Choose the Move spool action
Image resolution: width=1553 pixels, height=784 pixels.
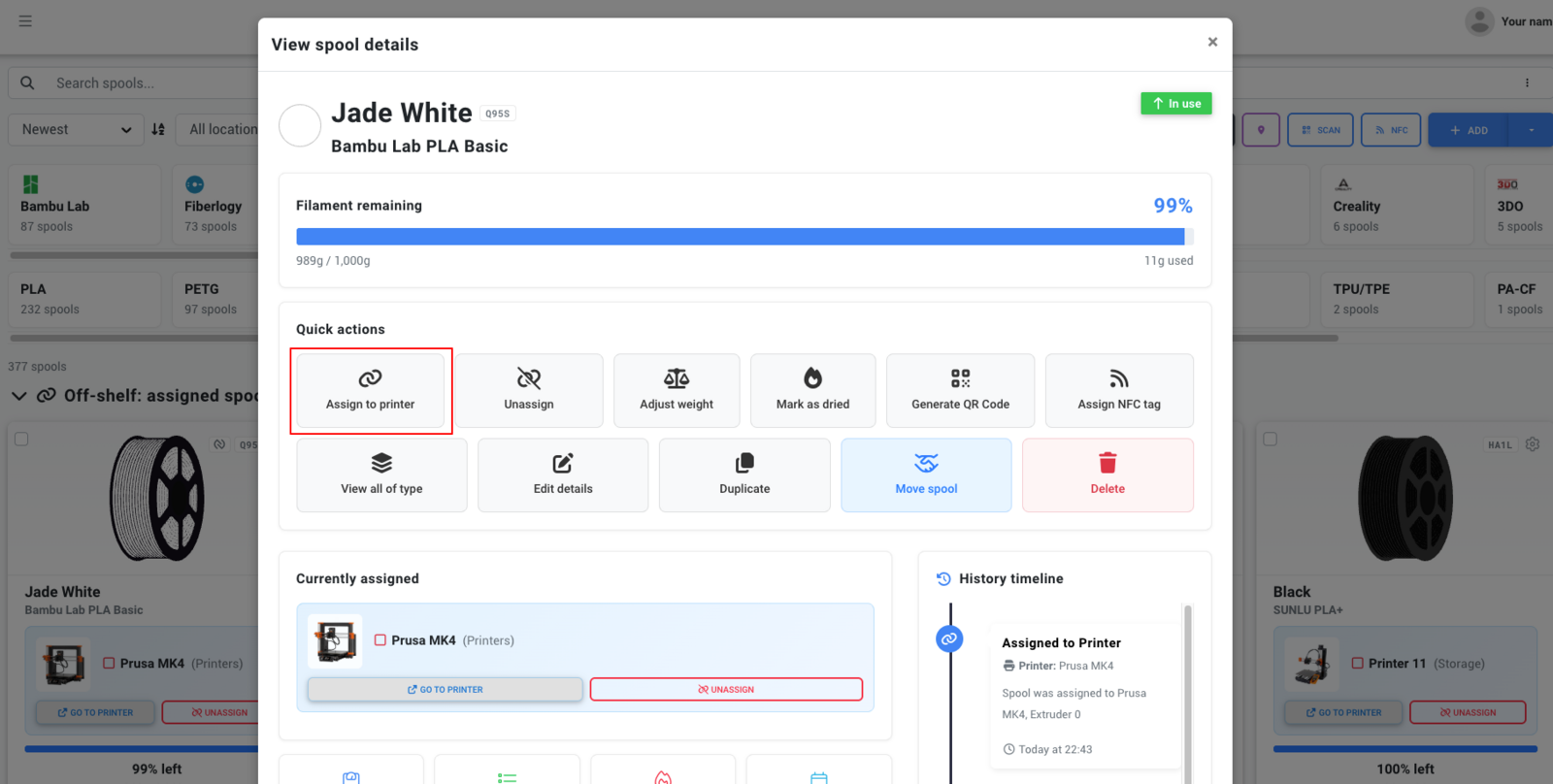(926, 474)
